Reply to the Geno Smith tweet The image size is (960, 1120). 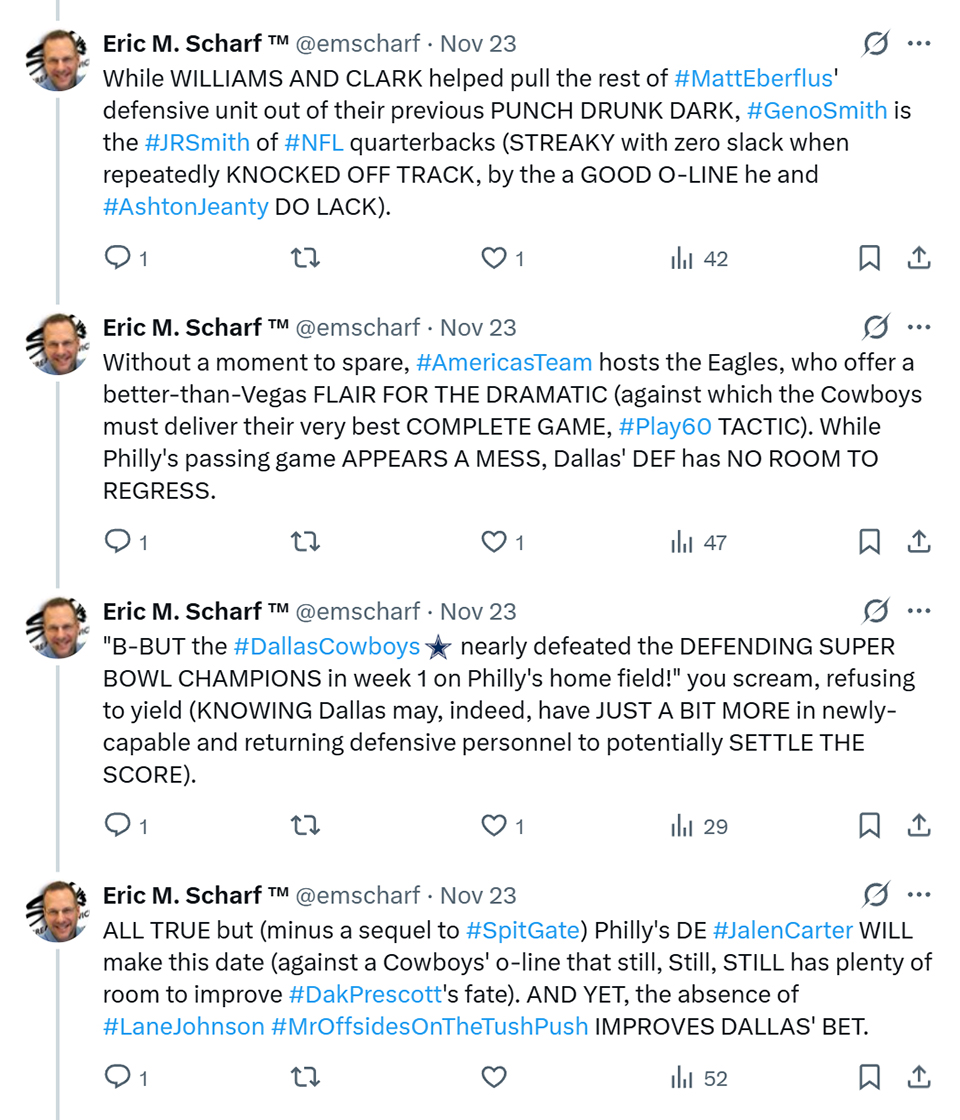(118, 259)
